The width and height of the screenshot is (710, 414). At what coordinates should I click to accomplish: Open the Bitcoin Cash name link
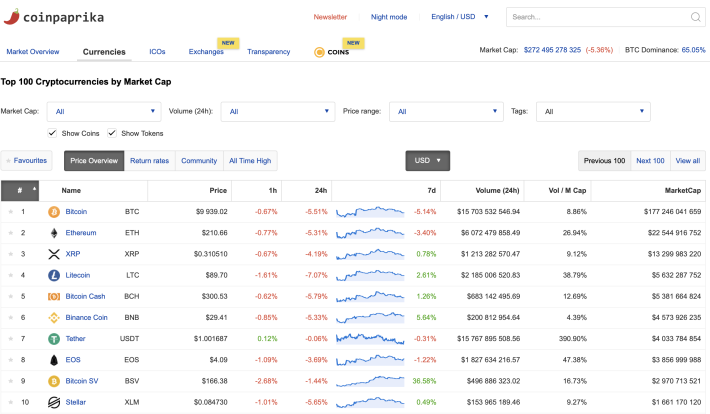pyautogui.click(x=85, y=296)
